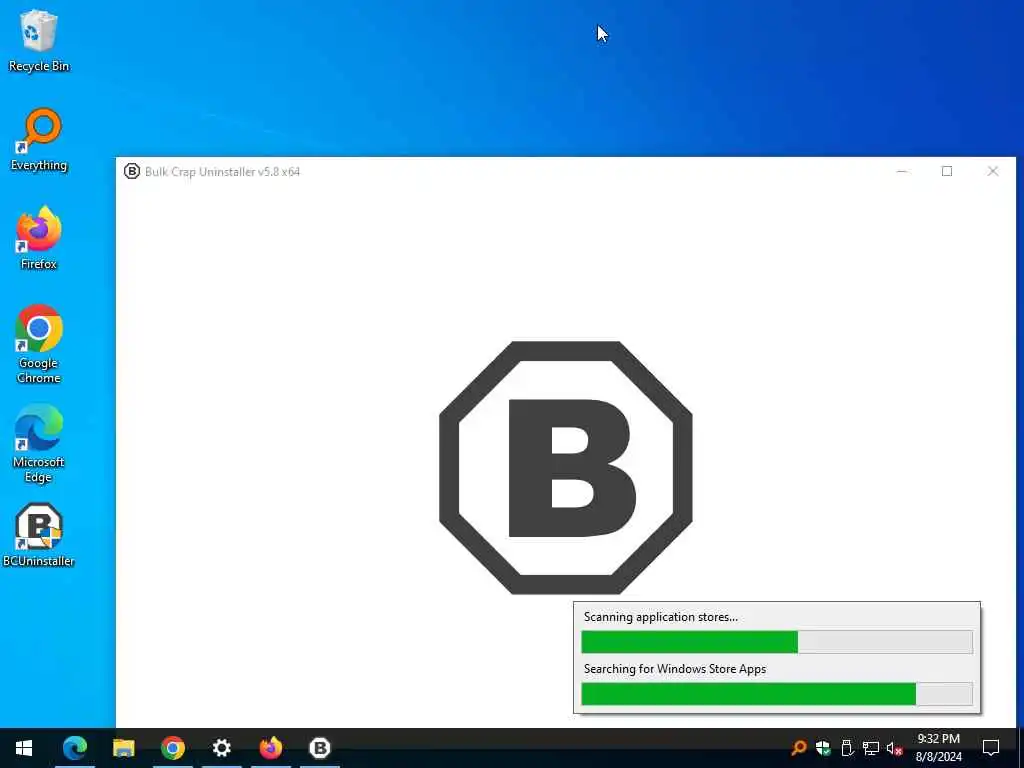Screen dimensions: 1024x768
Task: Close the Bulk Crap Uninstaller window
Action: [x=993, y=171]
